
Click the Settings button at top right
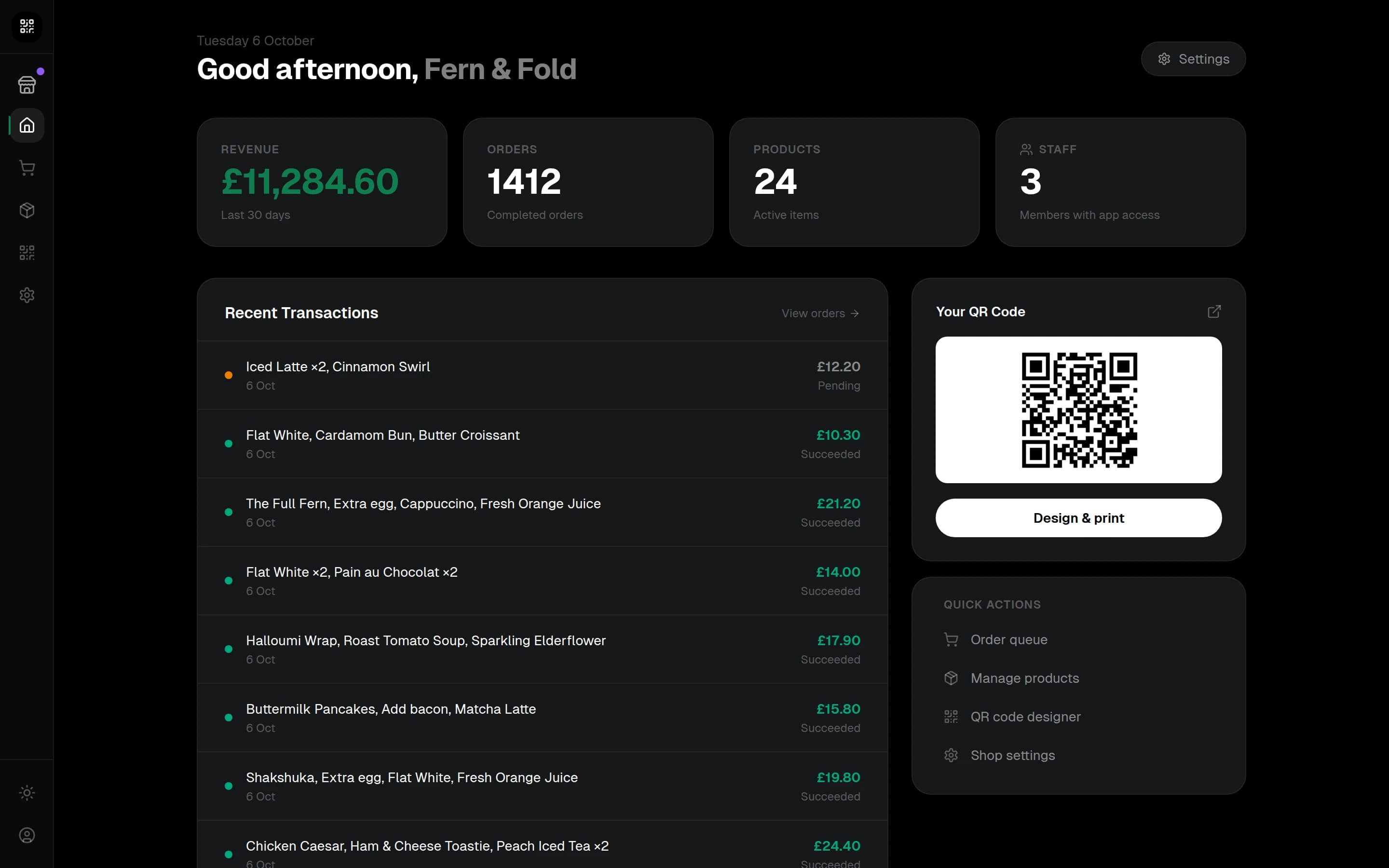(x=1193, y=58)
